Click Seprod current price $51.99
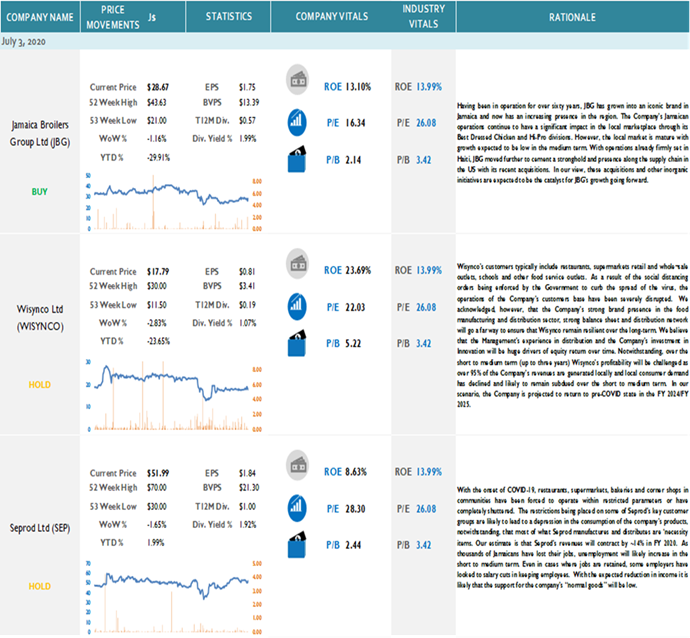The height and width of the screenshot is (638, 690). coord(158,473)
